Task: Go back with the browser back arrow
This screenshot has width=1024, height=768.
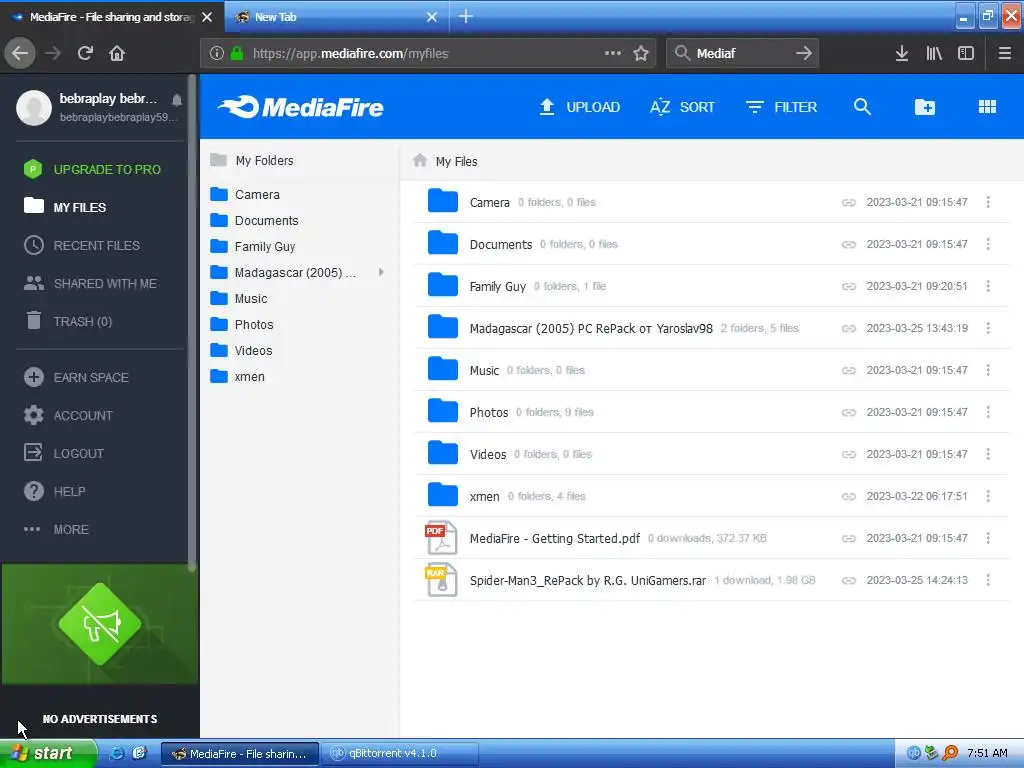Action: coord(20,53)
